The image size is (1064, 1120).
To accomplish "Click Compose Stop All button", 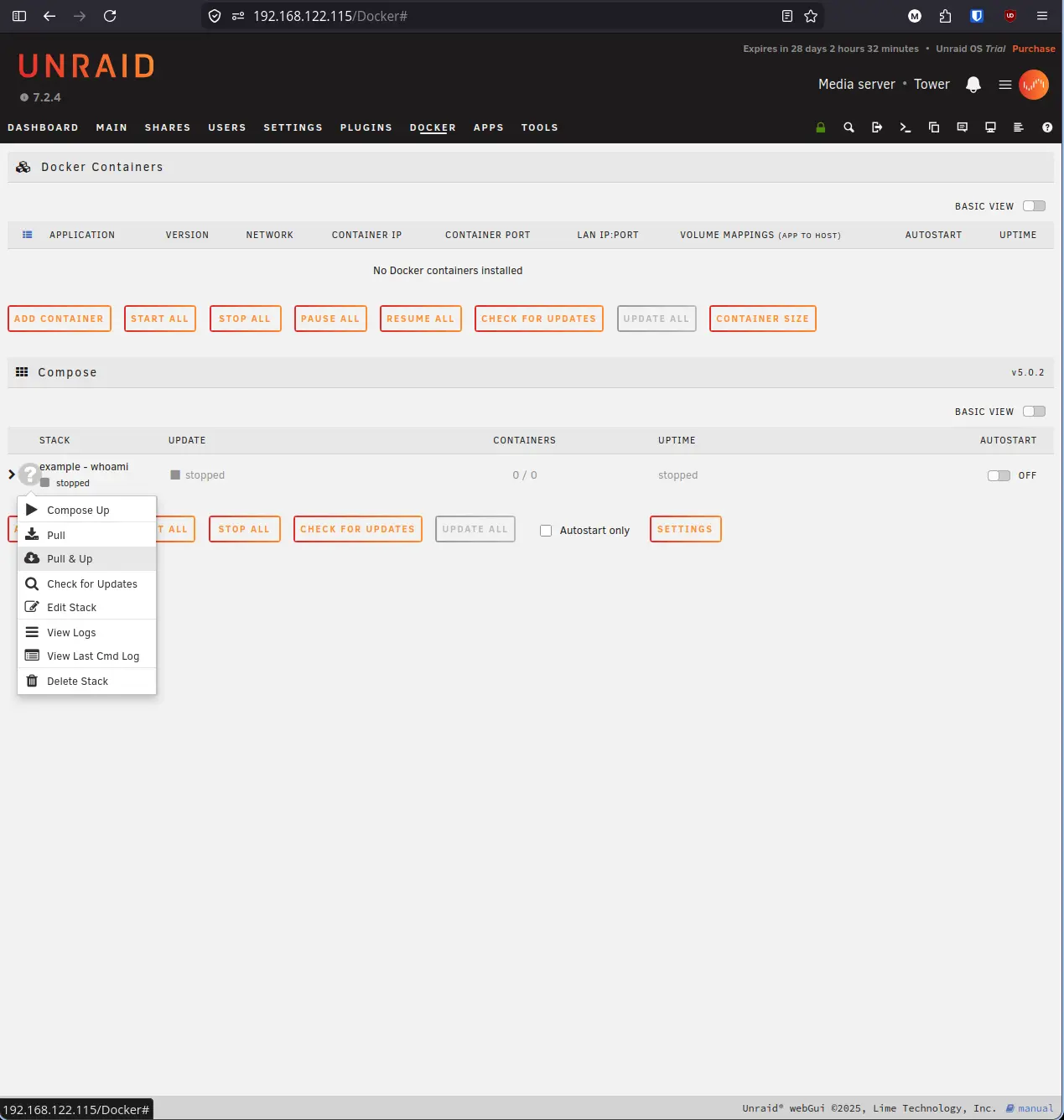I will pos(245,529).
